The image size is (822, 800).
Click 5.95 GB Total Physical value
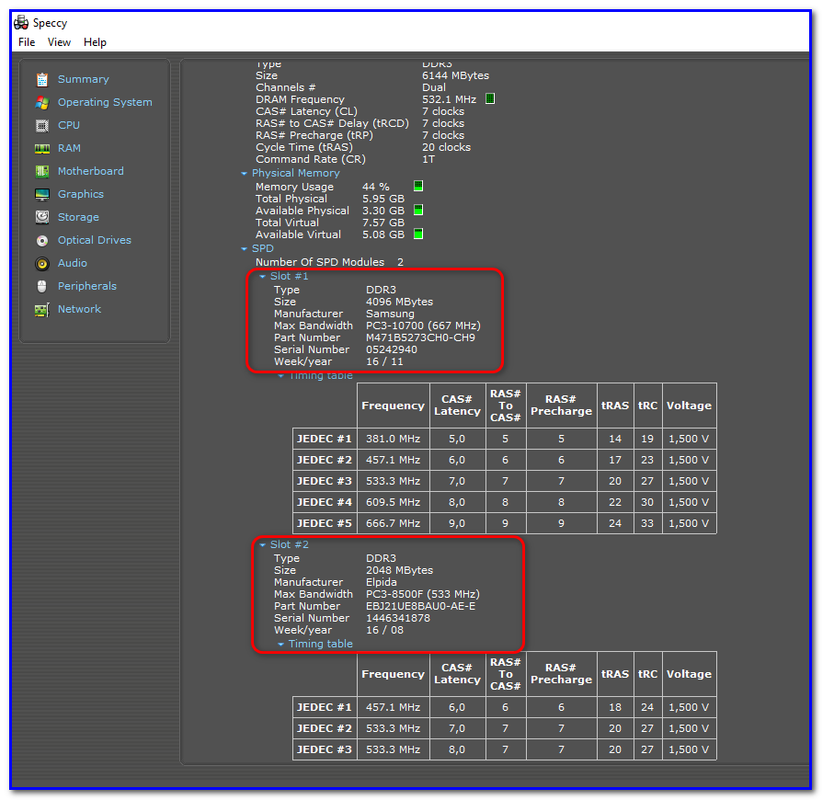click(x=383, y=199)
